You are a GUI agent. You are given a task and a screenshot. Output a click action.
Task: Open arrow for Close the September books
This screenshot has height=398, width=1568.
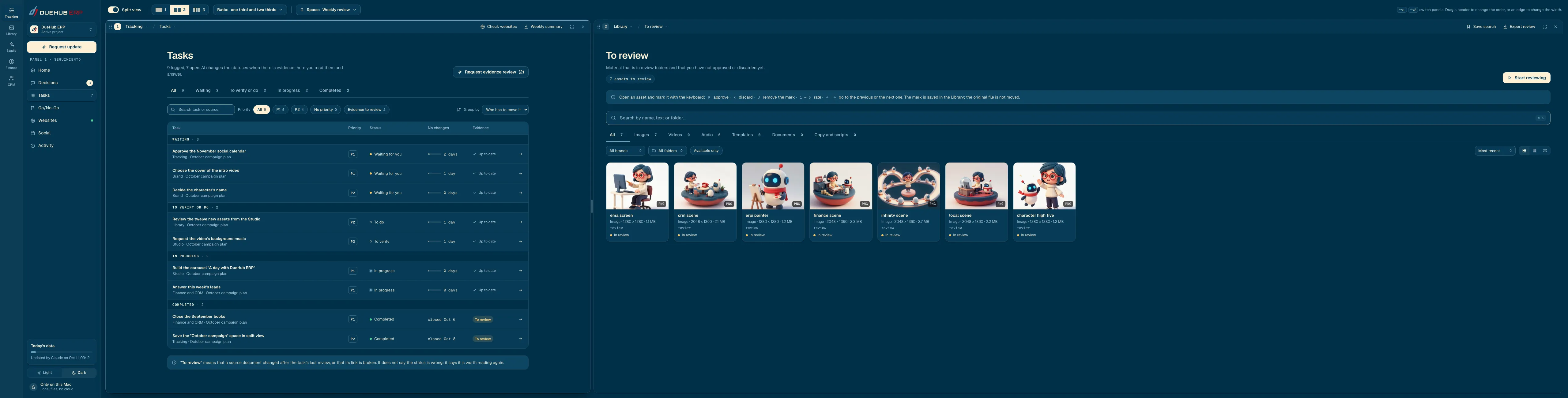[520, 320]
